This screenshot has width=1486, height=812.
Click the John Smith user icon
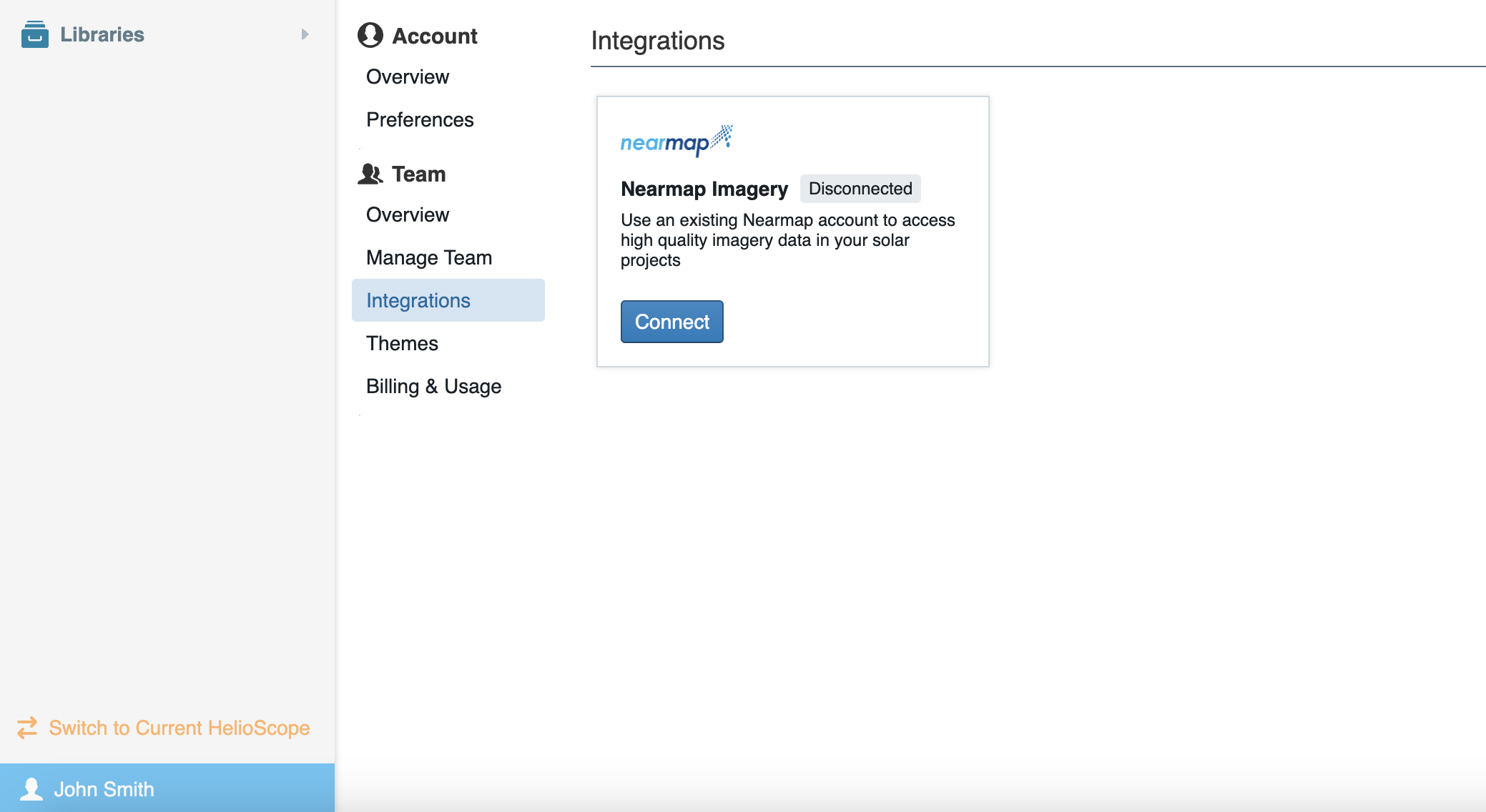tap(31, 788)
